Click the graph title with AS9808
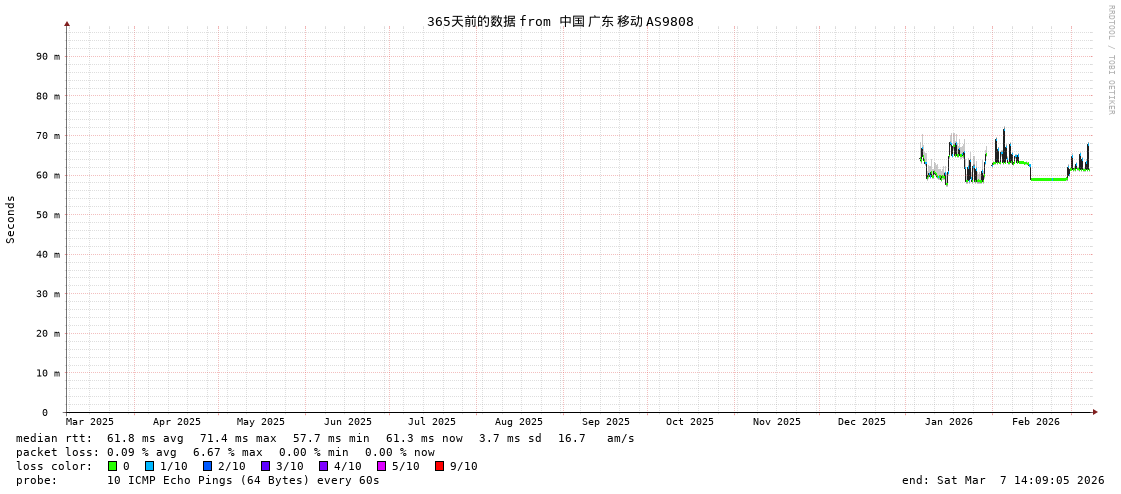Image resolution: width=1121 pixels, height=494 pixels. point(560,21)
